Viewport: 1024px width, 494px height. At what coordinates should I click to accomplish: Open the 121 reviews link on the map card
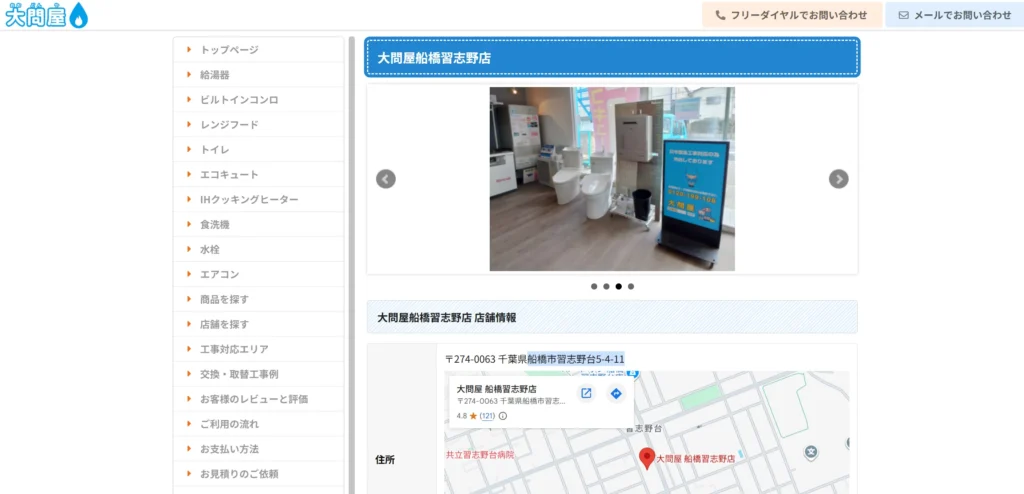(x=487, y=416)
